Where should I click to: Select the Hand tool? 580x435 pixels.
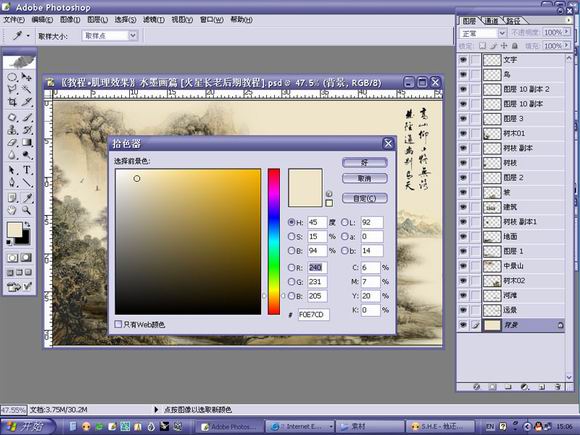click(12, 210)
